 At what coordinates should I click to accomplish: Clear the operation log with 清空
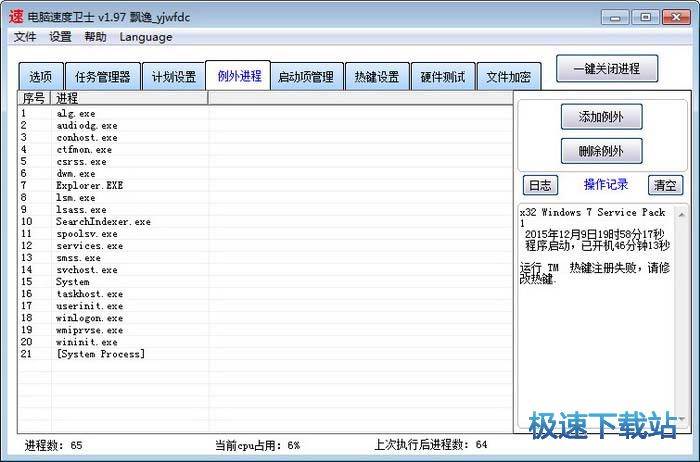(x=665, y=185)
